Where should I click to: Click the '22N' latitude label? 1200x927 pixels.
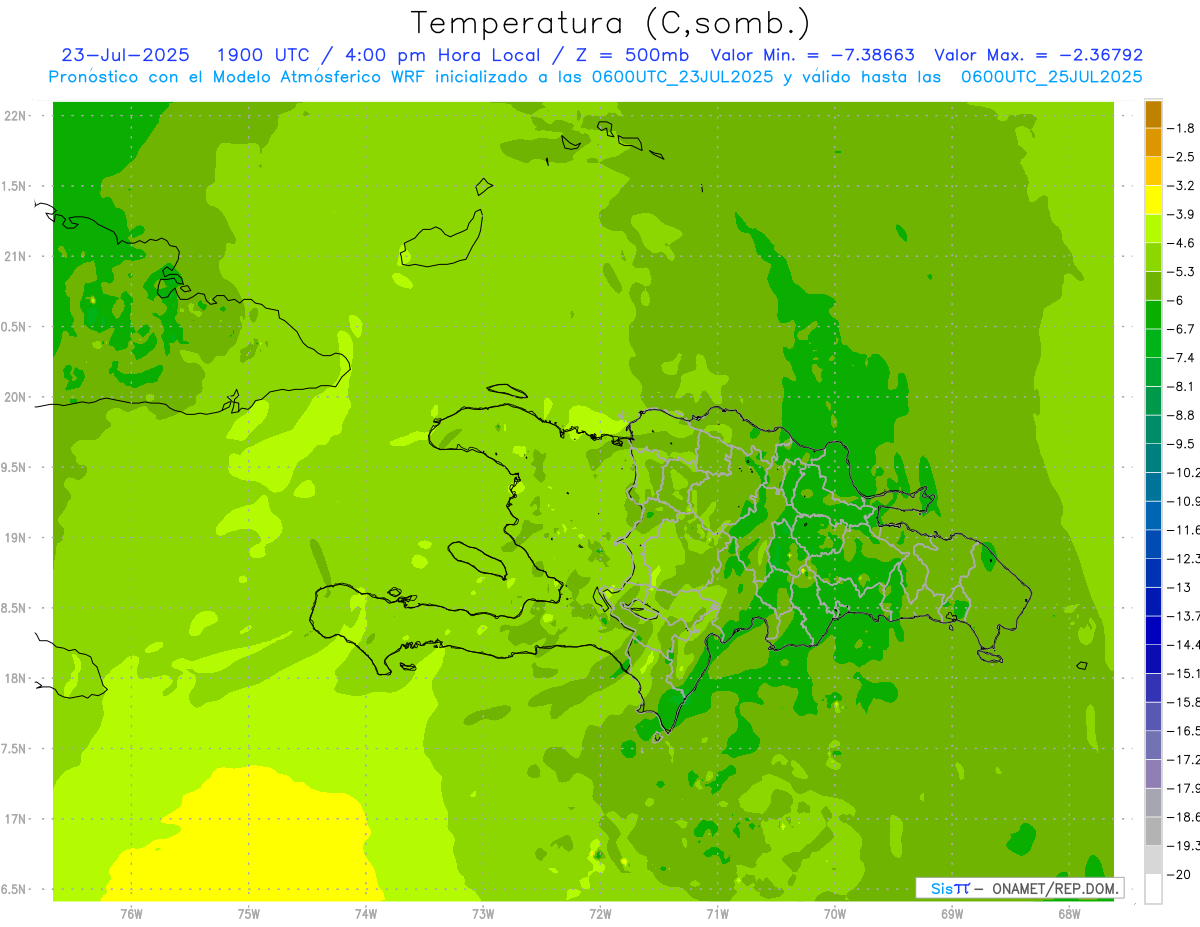point(17,115)
